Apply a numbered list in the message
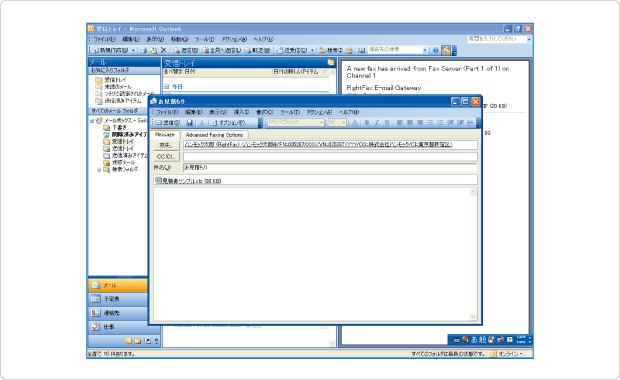Viewport: 620px width, 380px height. point(440,123)
